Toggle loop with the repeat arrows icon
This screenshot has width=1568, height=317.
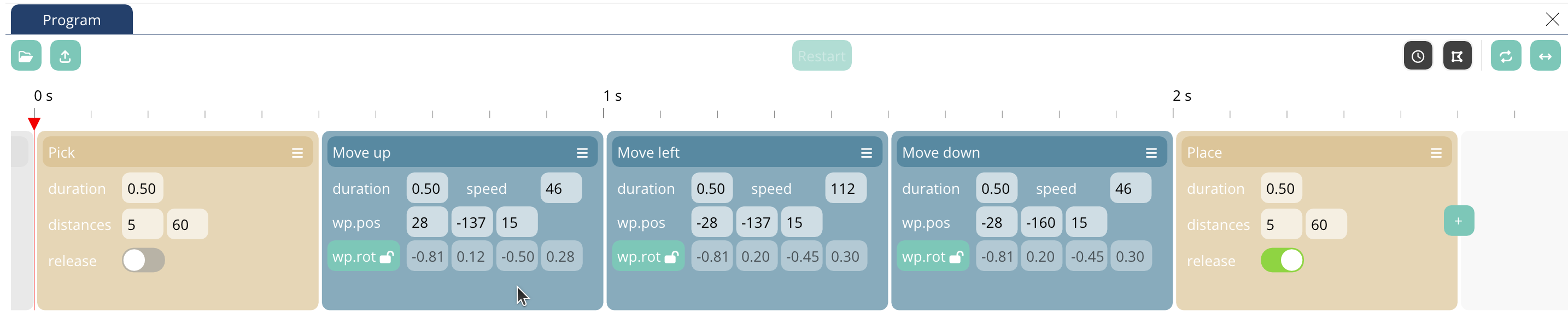click(1505, 56)
